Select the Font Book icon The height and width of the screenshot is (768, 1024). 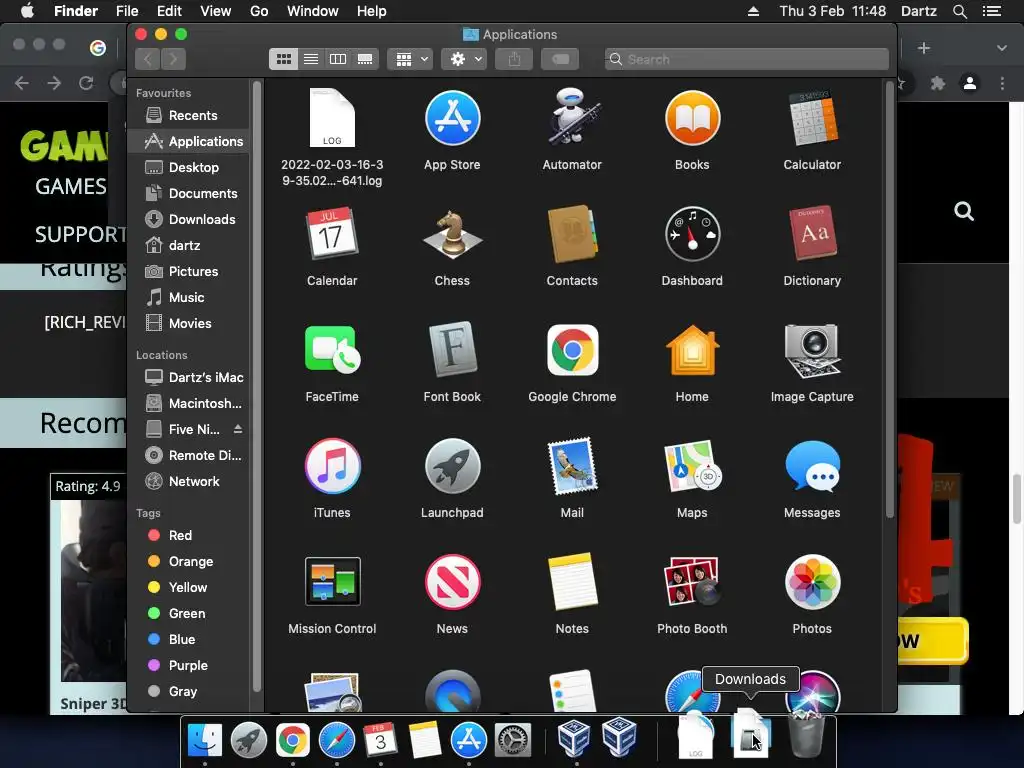(x=452, y=350)
